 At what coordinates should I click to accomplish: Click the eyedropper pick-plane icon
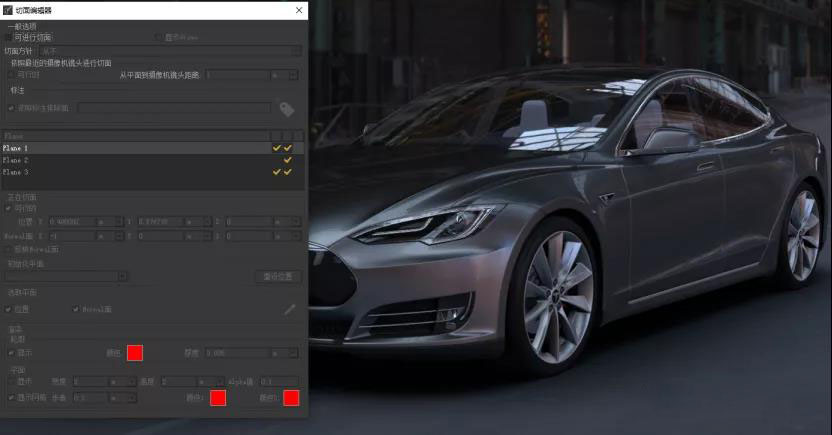pyautogui.click(x=290, y=310)
